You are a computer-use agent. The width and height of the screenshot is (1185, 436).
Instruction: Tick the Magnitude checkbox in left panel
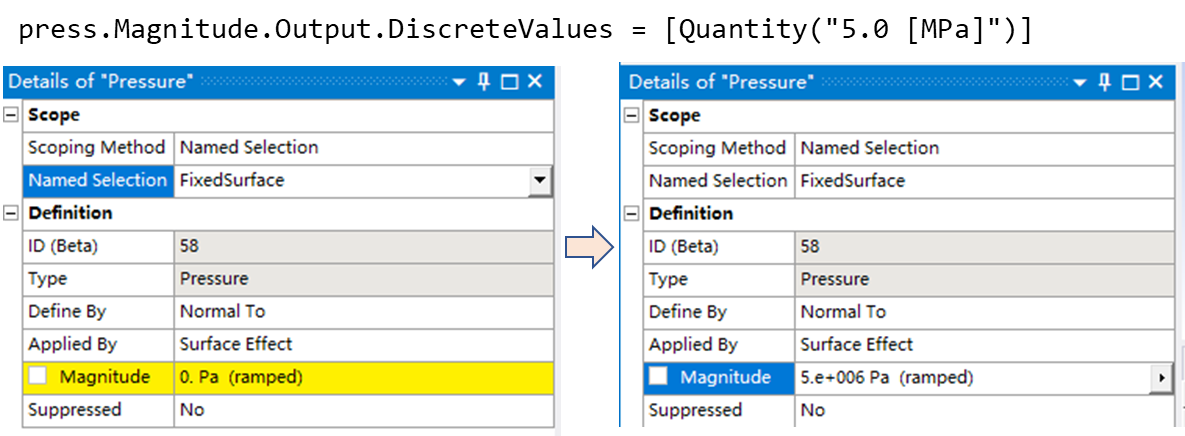(x=38, y=376)
